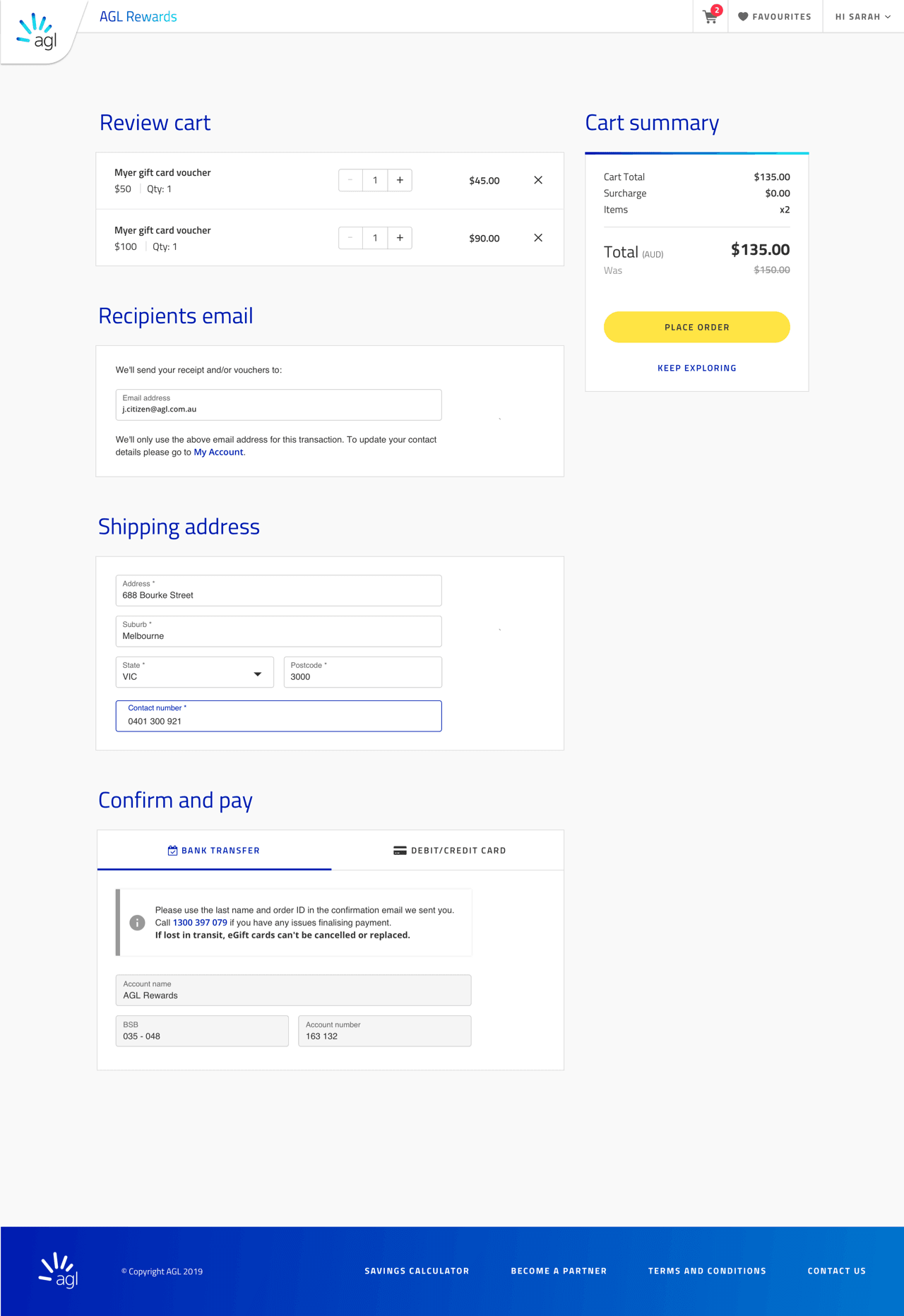Open Savings Calculator footer link
This screenshot has height=1316, width=904.
(417, 1271)
